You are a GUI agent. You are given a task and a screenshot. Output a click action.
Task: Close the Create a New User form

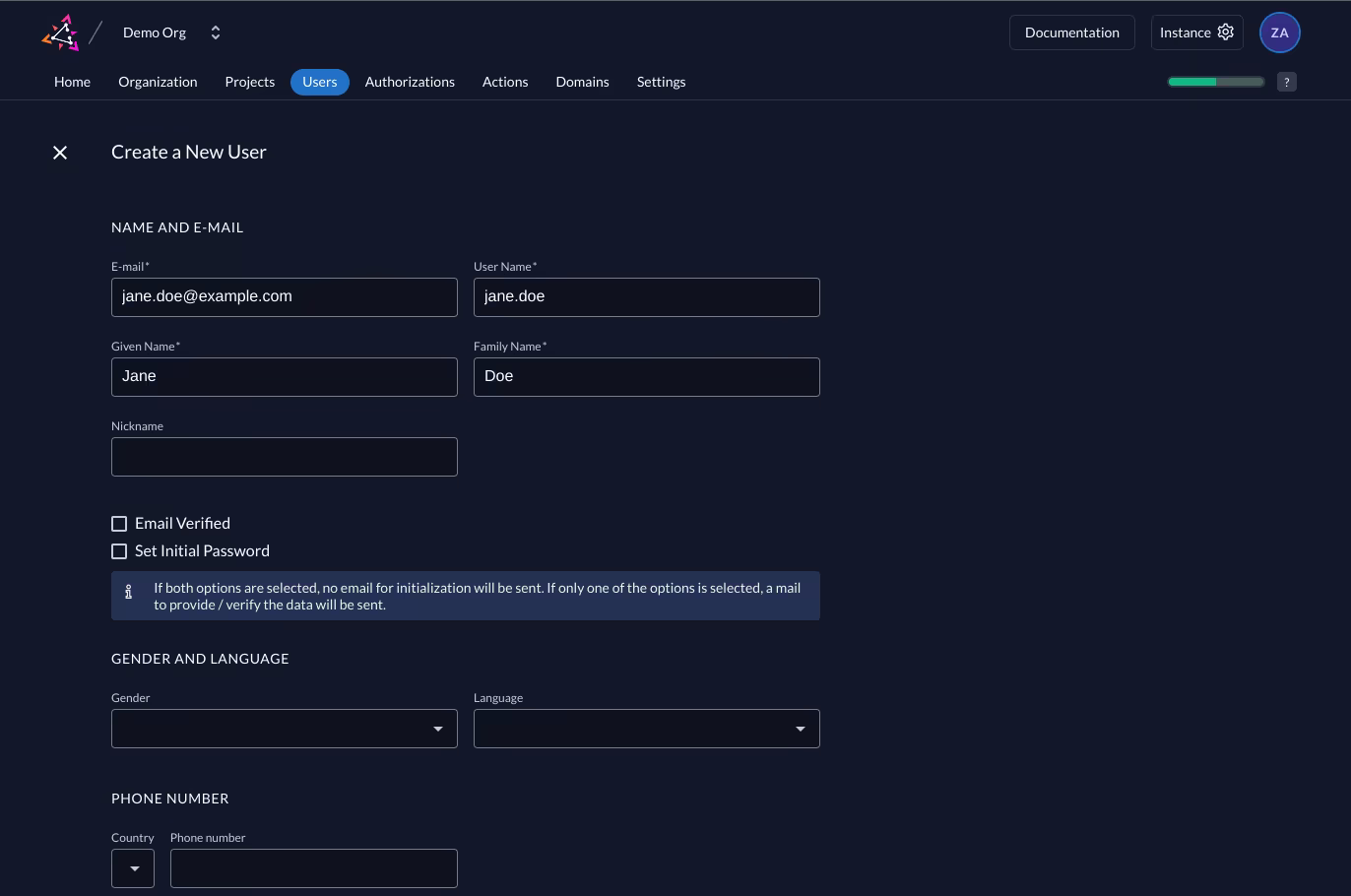(x=60, y=153)
